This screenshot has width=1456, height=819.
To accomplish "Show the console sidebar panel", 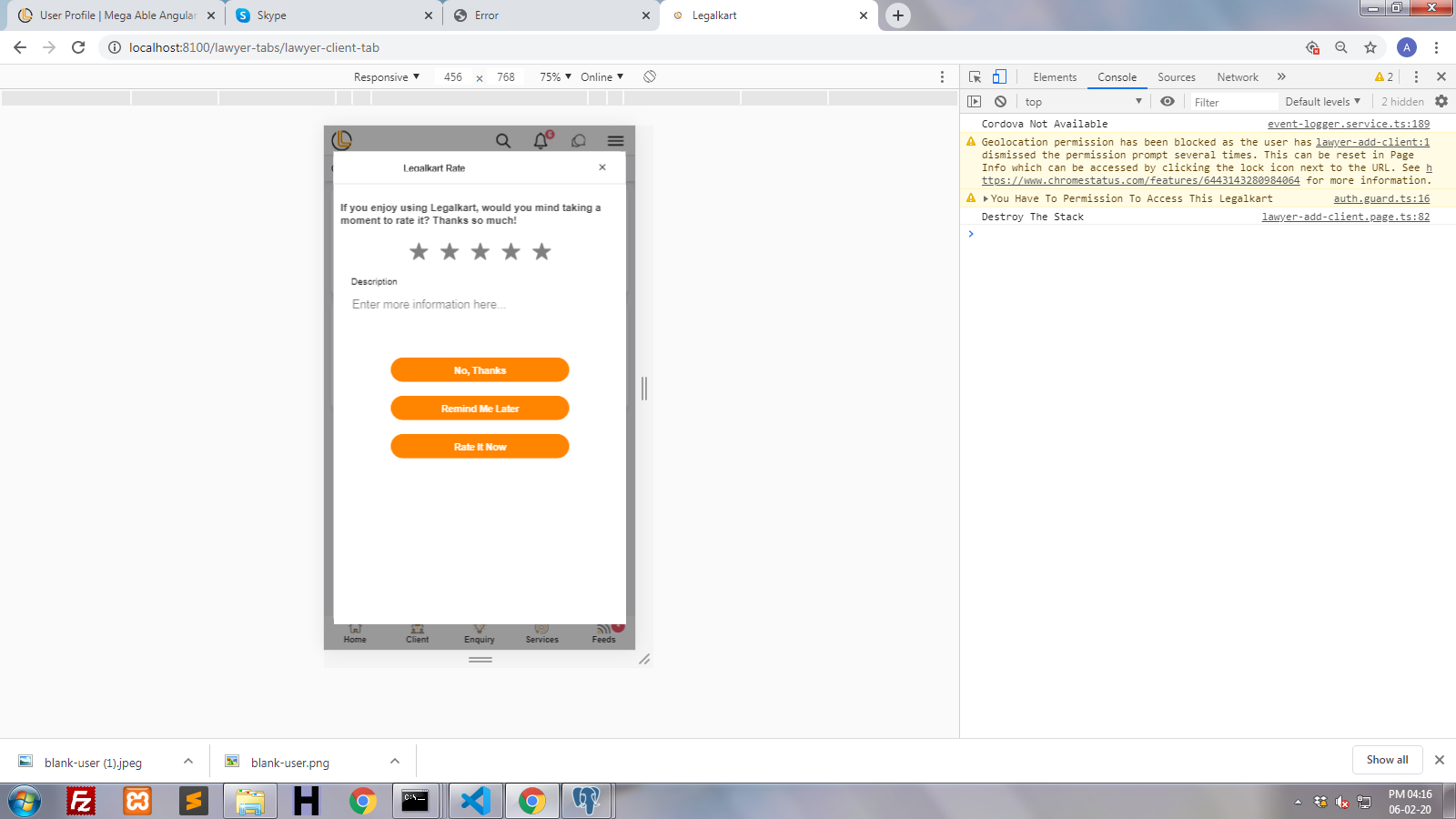I will pos(975,102).
